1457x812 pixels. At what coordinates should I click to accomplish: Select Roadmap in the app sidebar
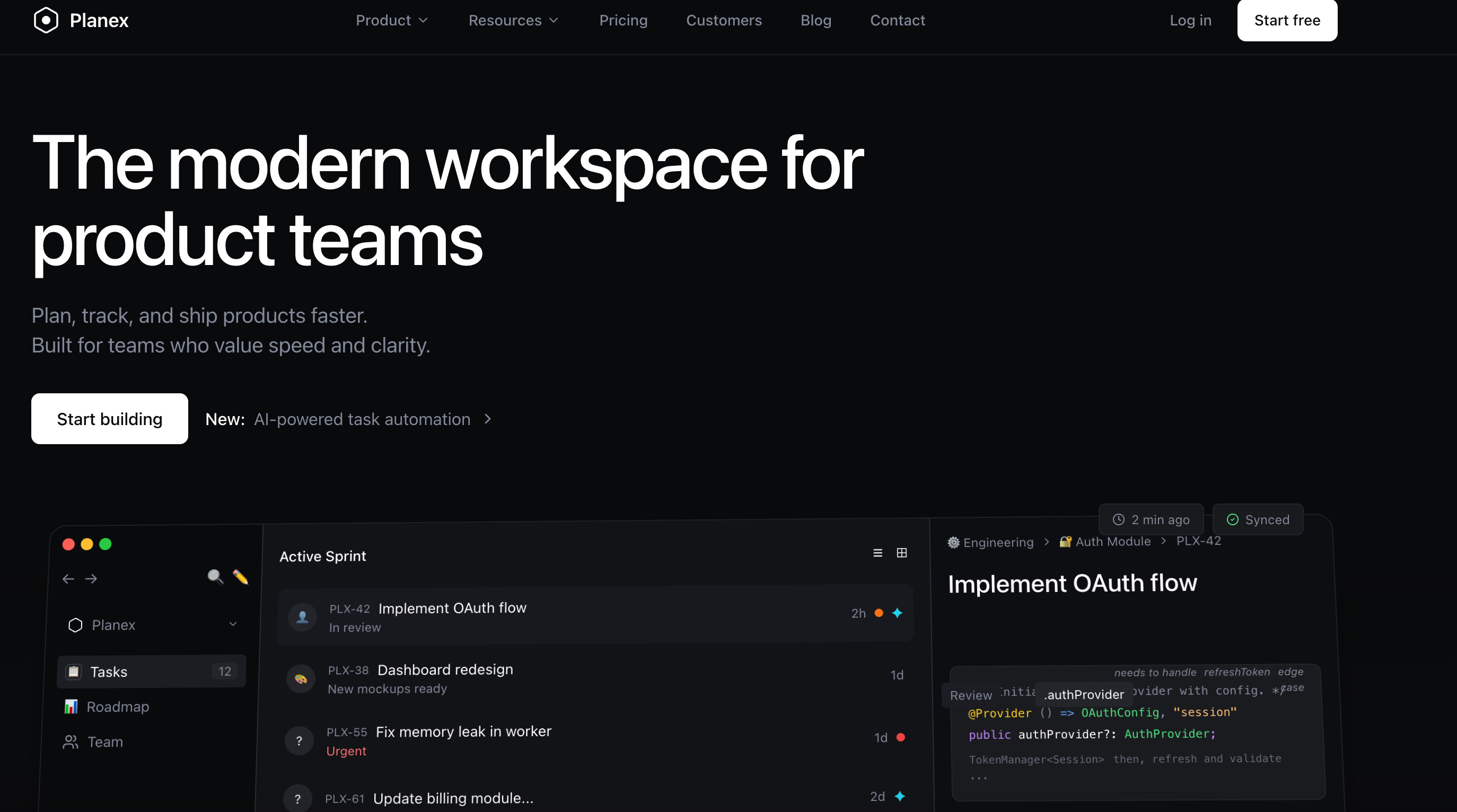pos(118,706)
